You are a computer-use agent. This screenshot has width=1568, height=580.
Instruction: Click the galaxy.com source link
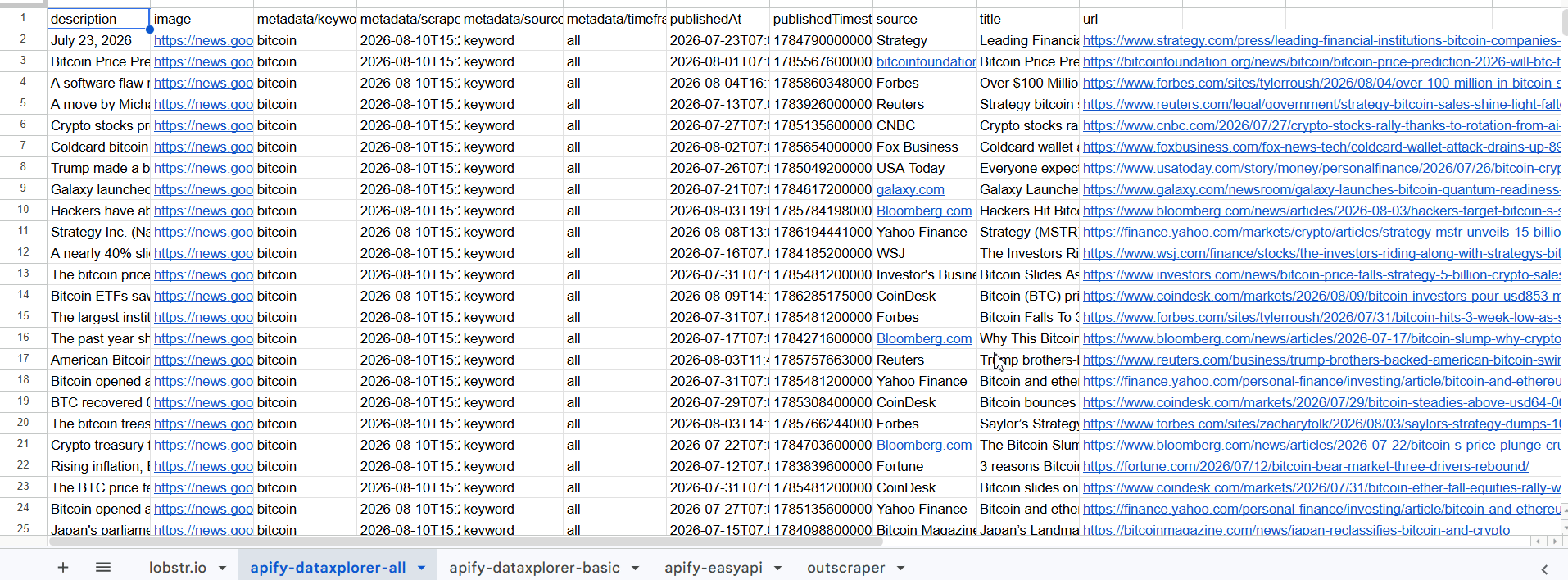click(x=910, y=189)
